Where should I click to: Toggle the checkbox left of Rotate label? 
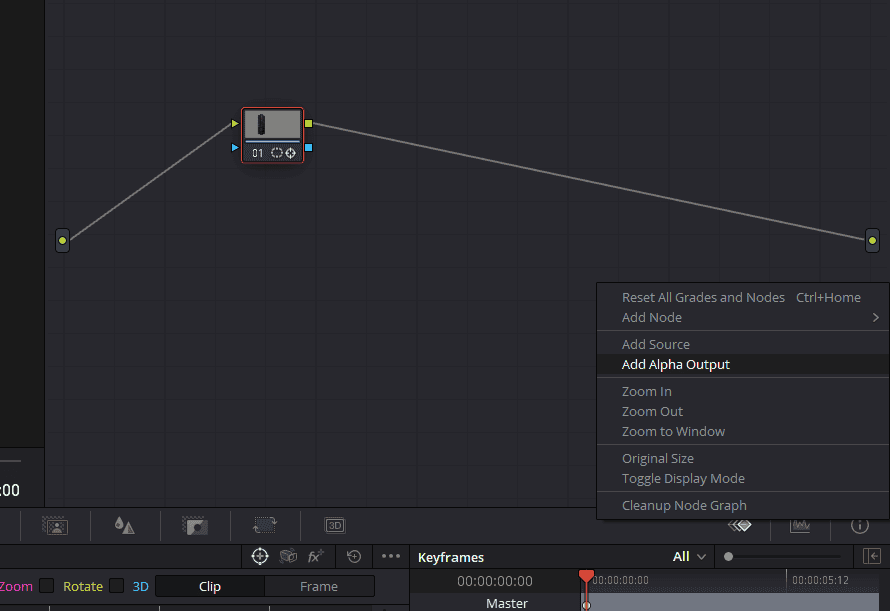[47, 585]
